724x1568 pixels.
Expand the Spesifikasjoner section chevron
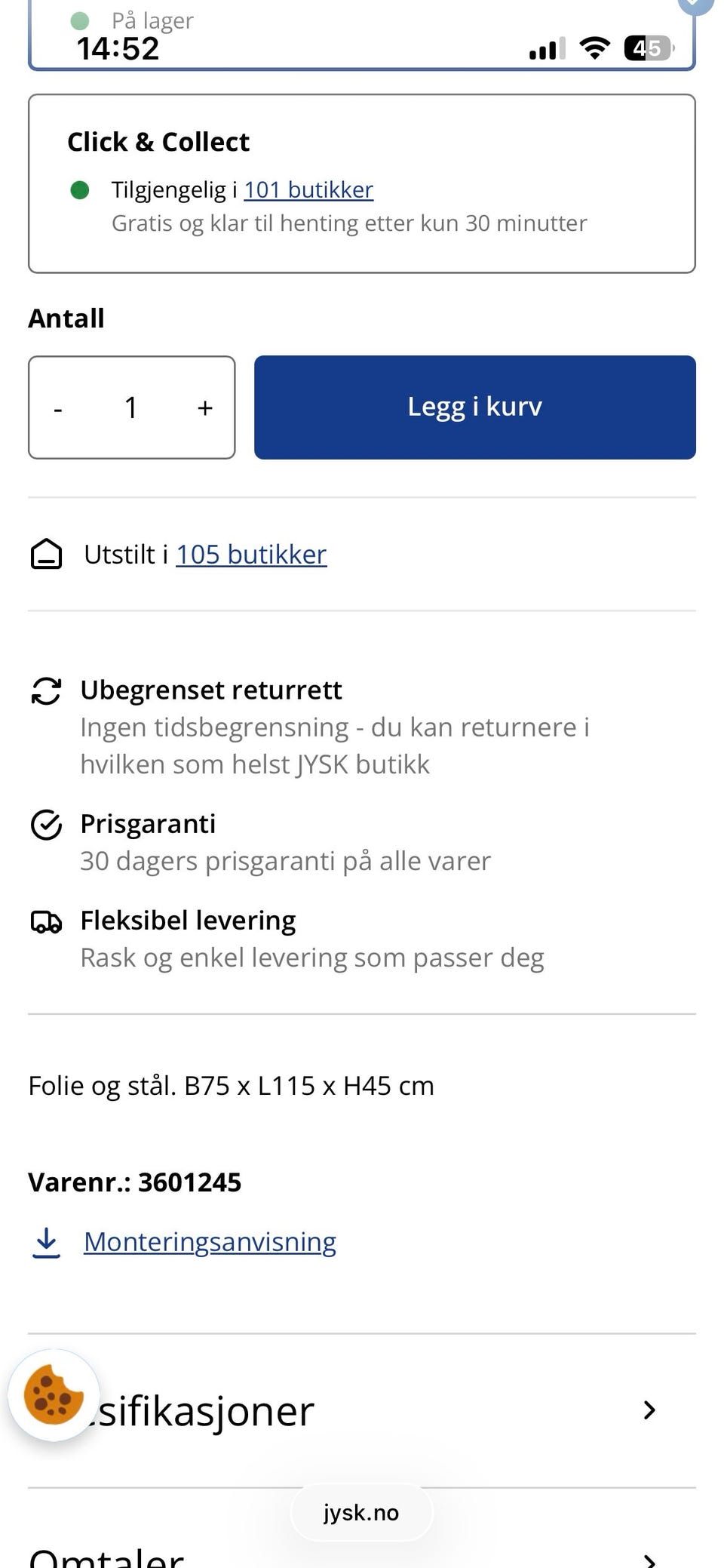click(x=649, y=1410)
